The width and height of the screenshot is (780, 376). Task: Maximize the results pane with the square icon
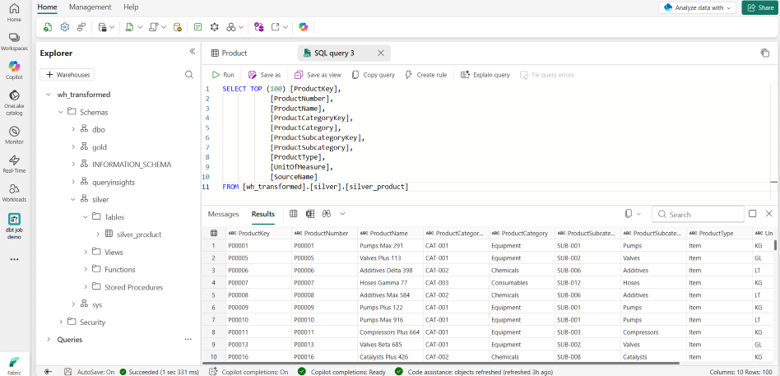pos(753,214)
